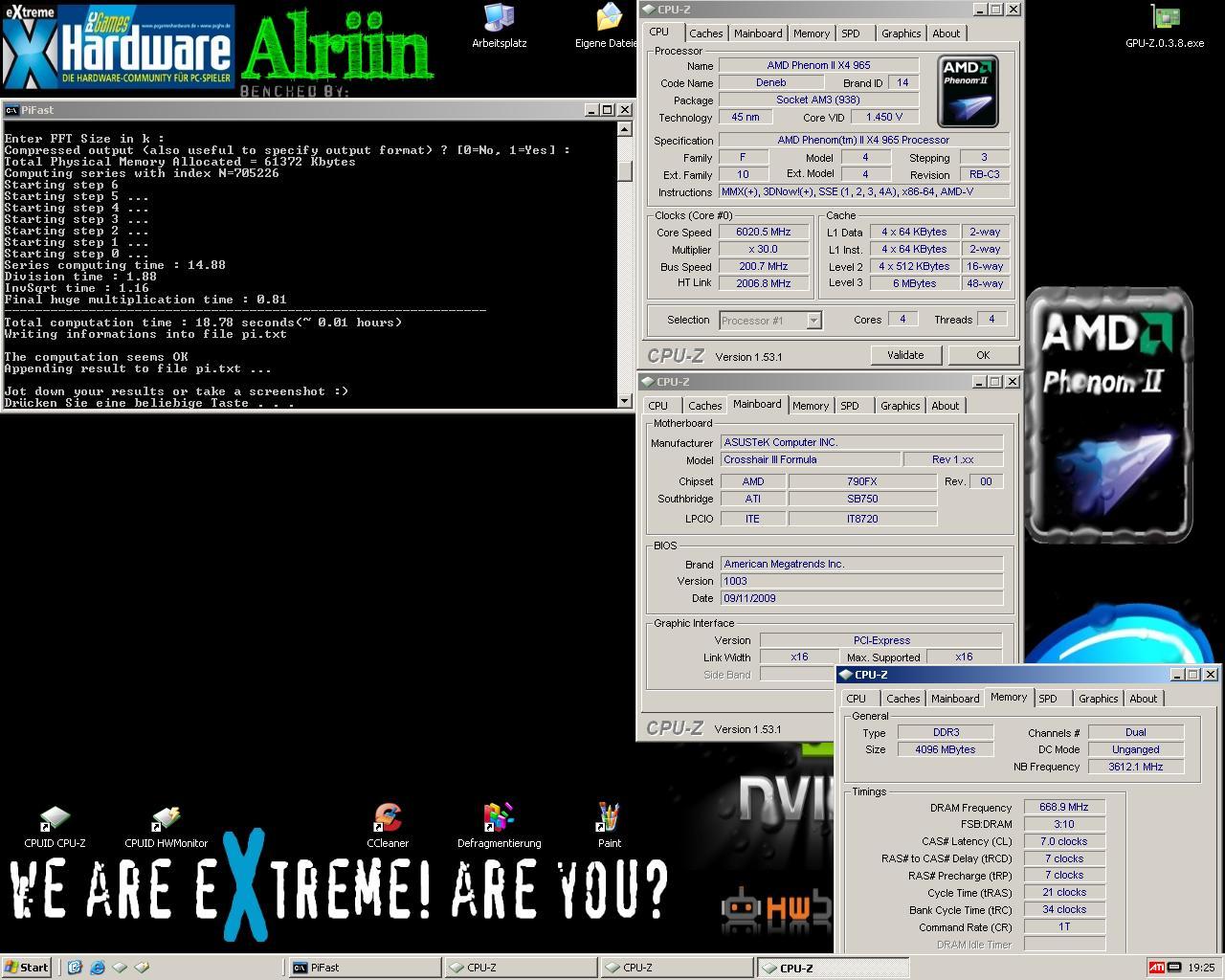Open SPD tab in CPU-Z processor window
Viewport: 1225px width, 980px height.
pyautogui.click(x=851, y=33)
